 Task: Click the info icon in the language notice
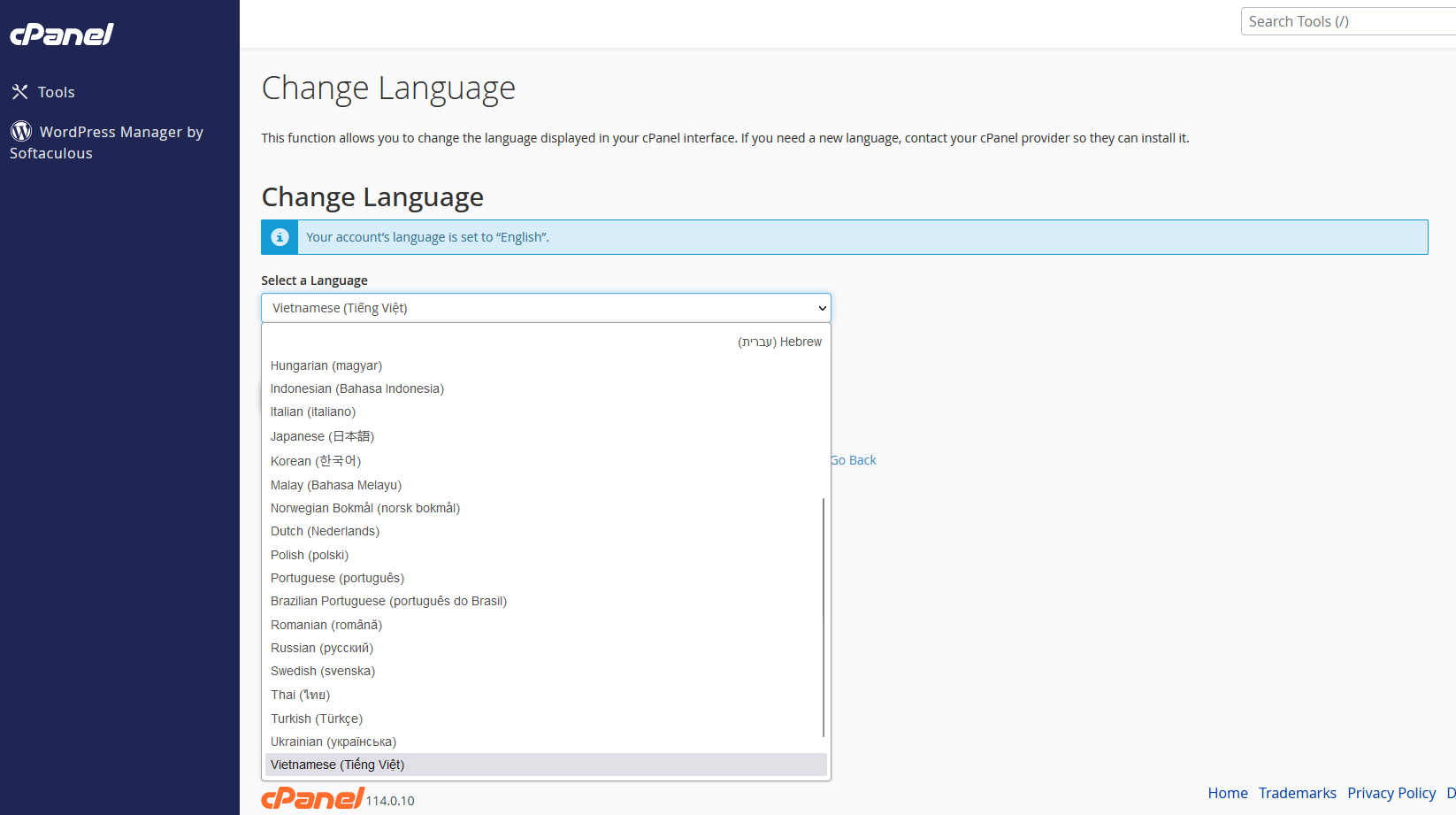click(x=280, y=237)
